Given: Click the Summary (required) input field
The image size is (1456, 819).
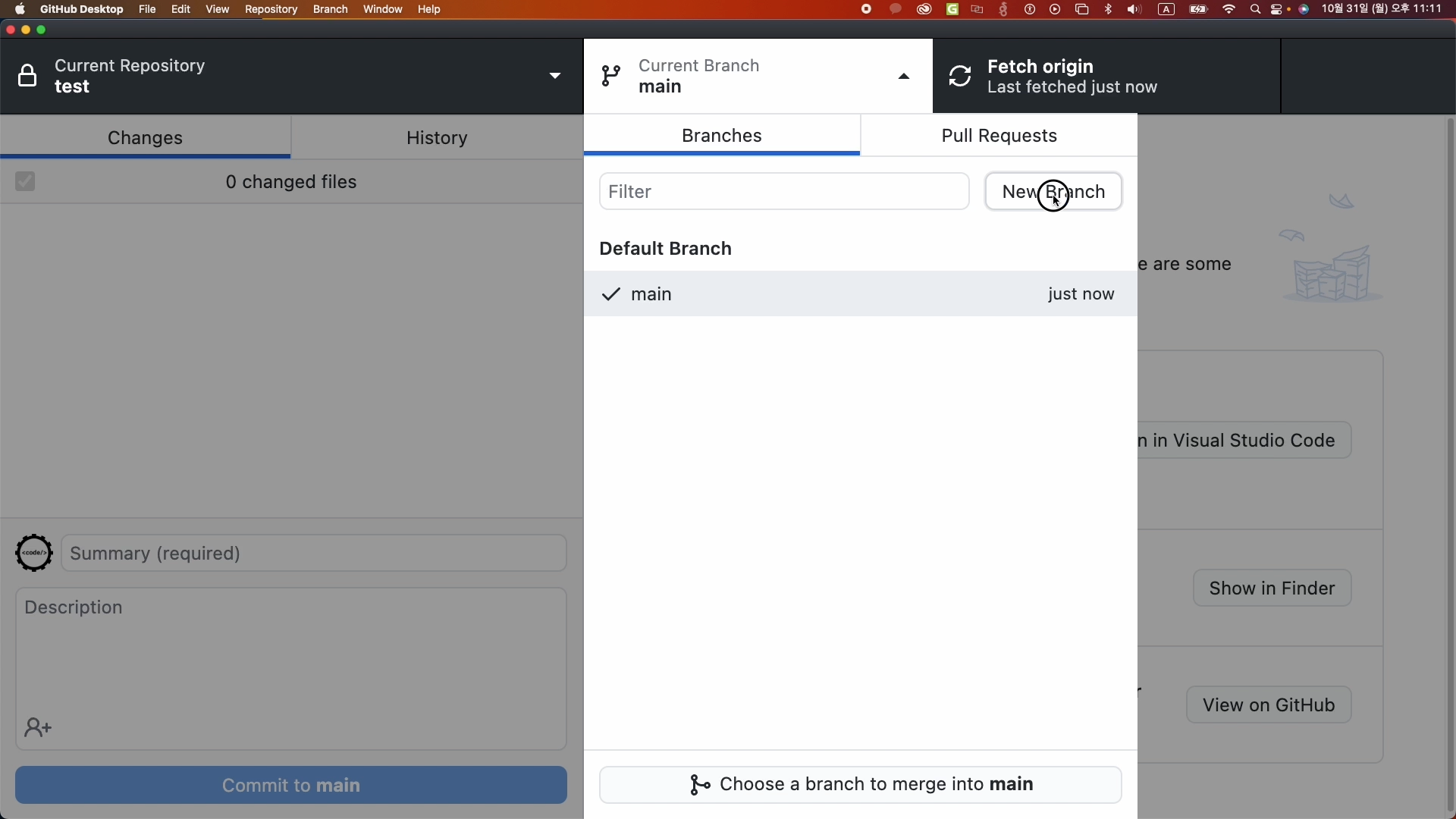Looking at the screenshot, I should [x=314, y=554].
